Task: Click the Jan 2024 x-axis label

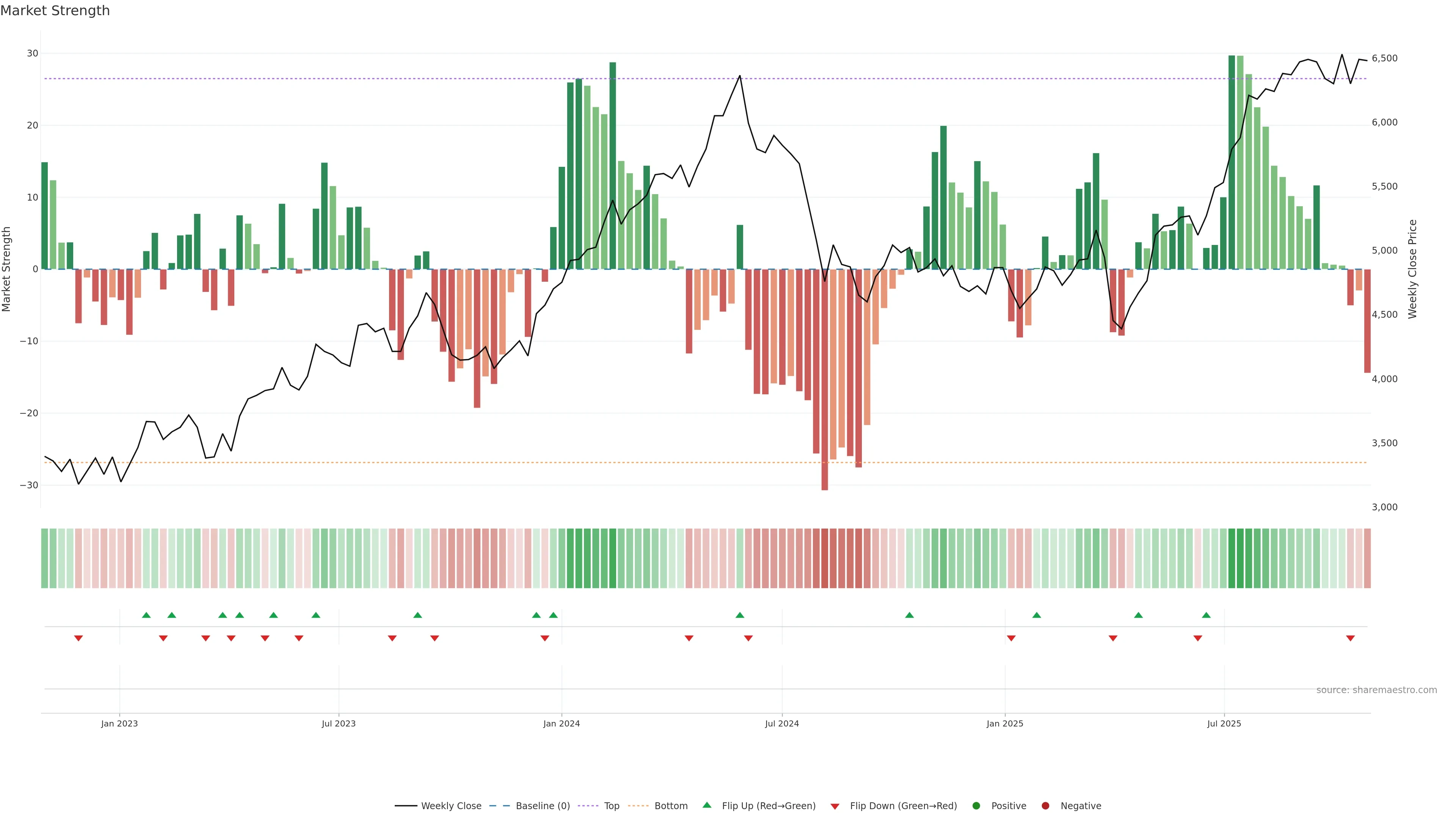Action: pos(561,723)
